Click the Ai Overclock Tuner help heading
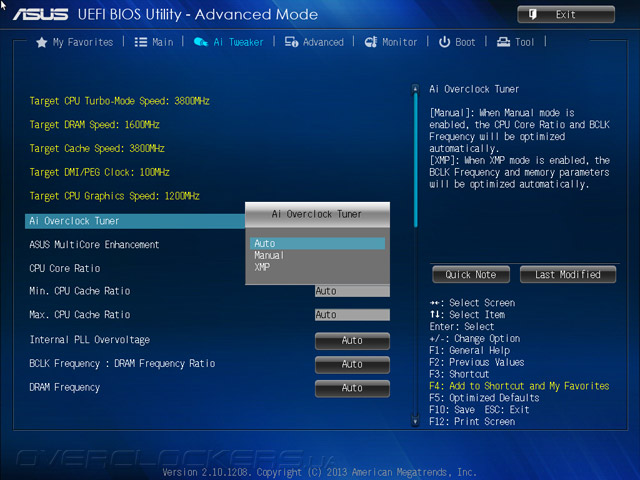640x480 pixels. (474, 89)
